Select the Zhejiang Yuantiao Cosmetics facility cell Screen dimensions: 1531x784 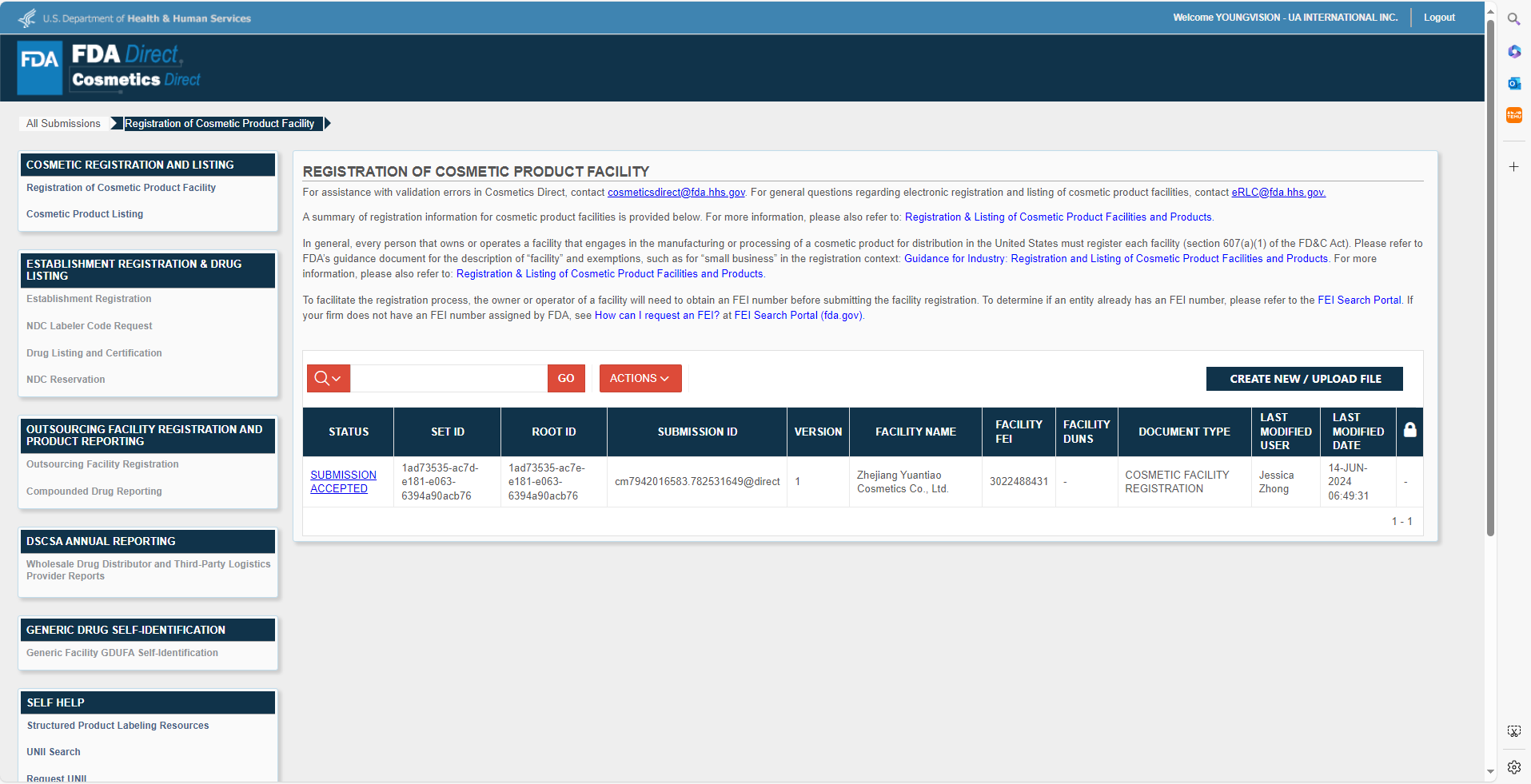coord(915,482)
